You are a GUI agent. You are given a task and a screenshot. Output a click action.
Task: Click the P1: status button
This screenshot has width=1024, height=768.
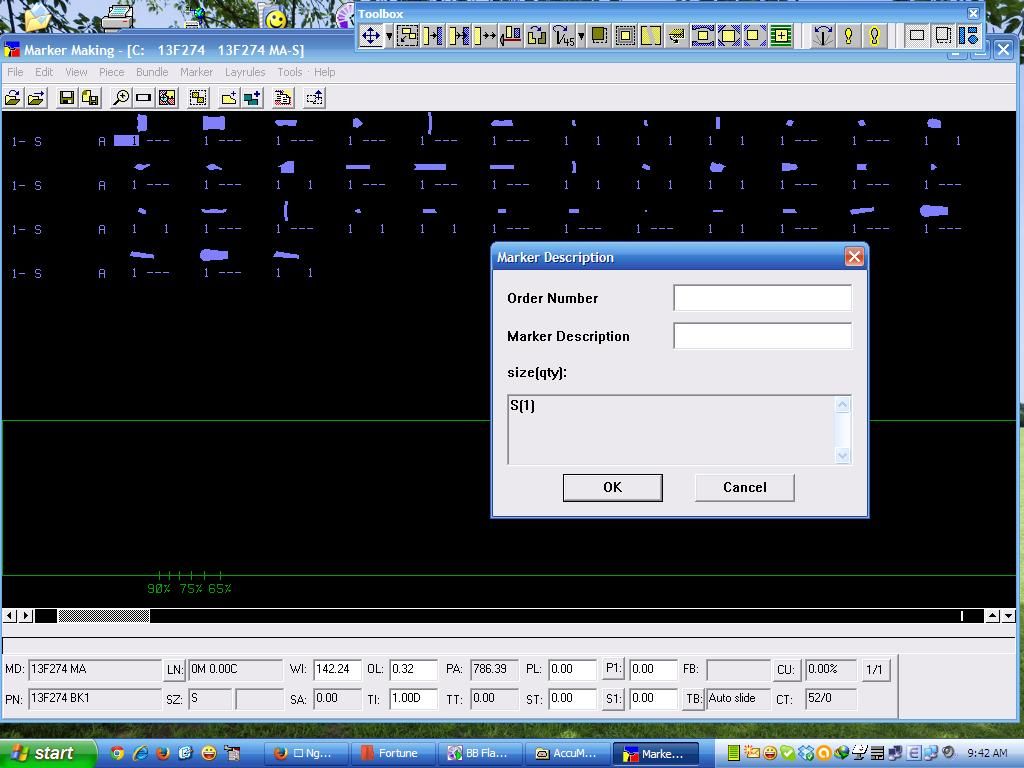pyautogui.click(x=613, y=668)
